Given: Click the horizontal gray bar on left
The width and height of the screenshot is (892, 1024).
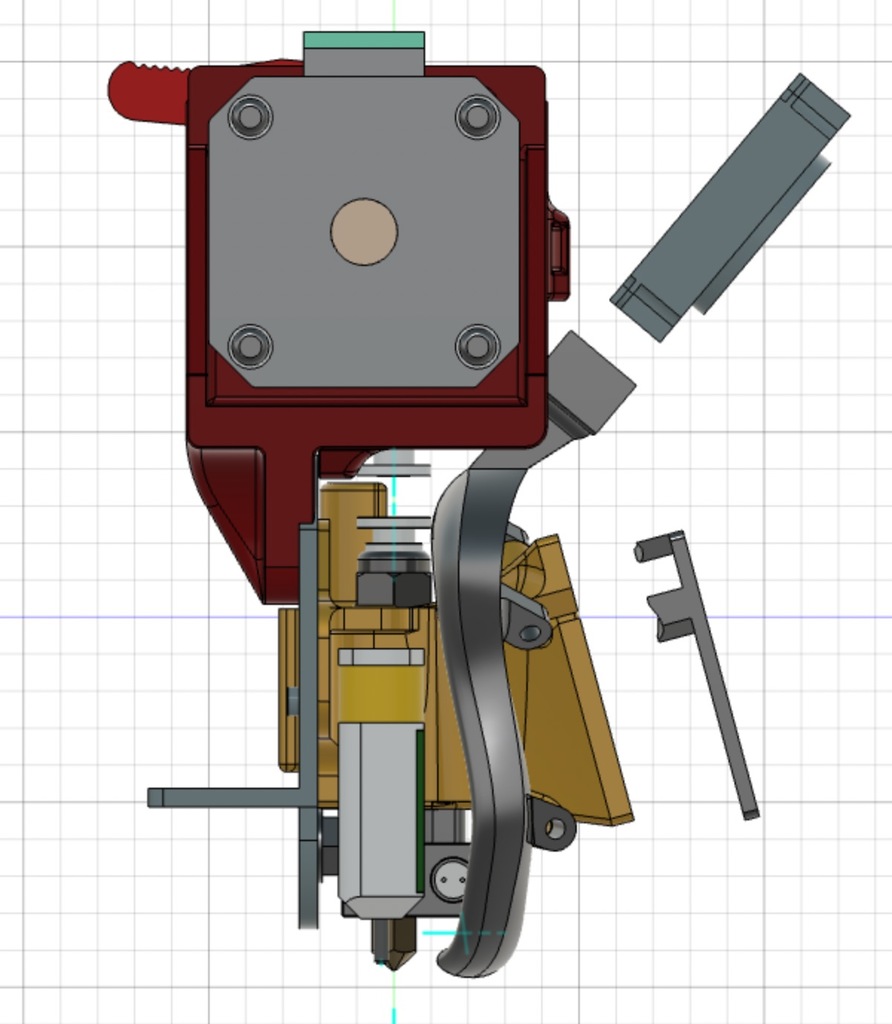Looking at the screenshot, I should [225, 797].
